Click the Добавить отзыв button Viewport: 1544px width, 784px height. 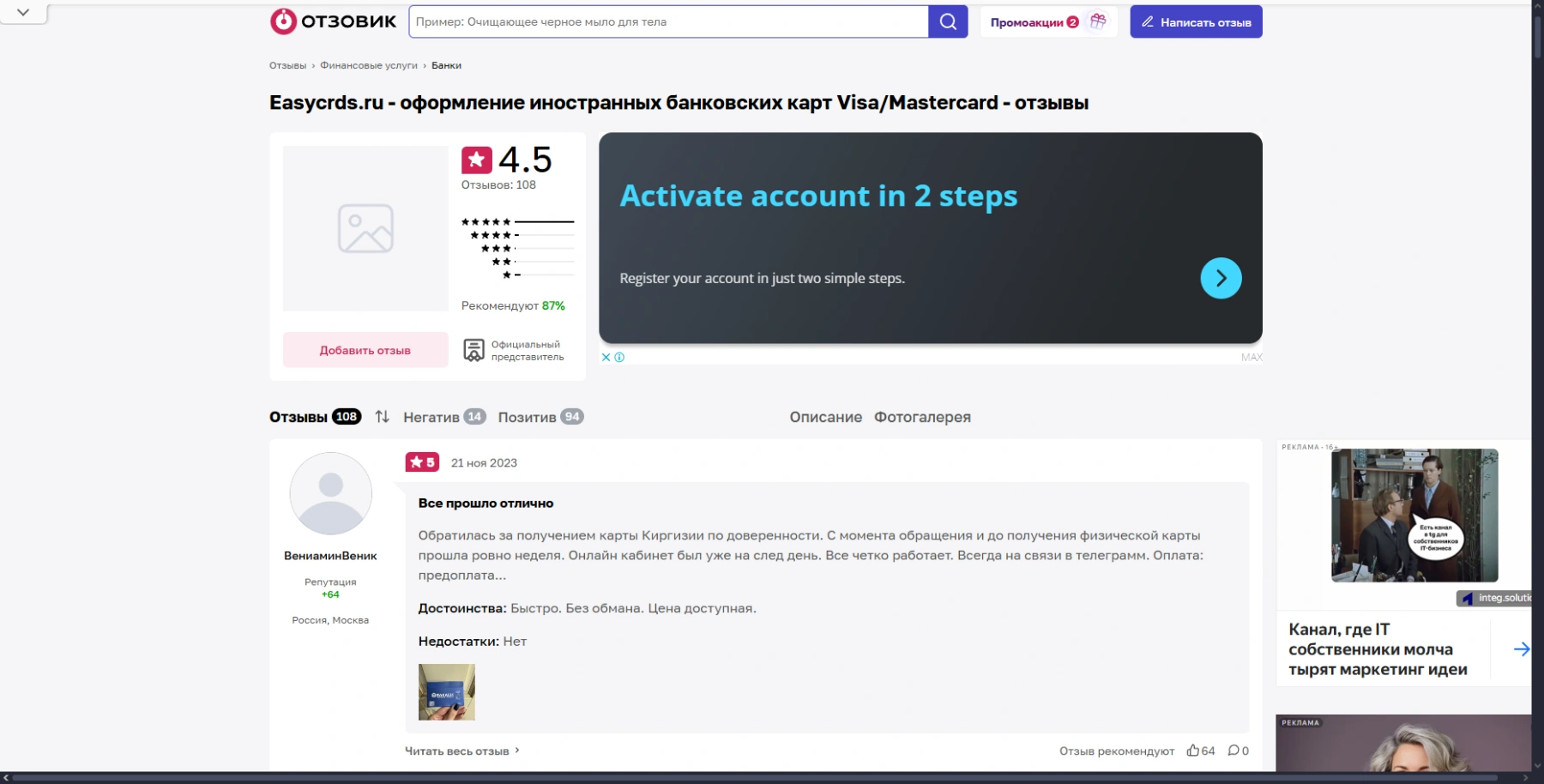(365, 350)
